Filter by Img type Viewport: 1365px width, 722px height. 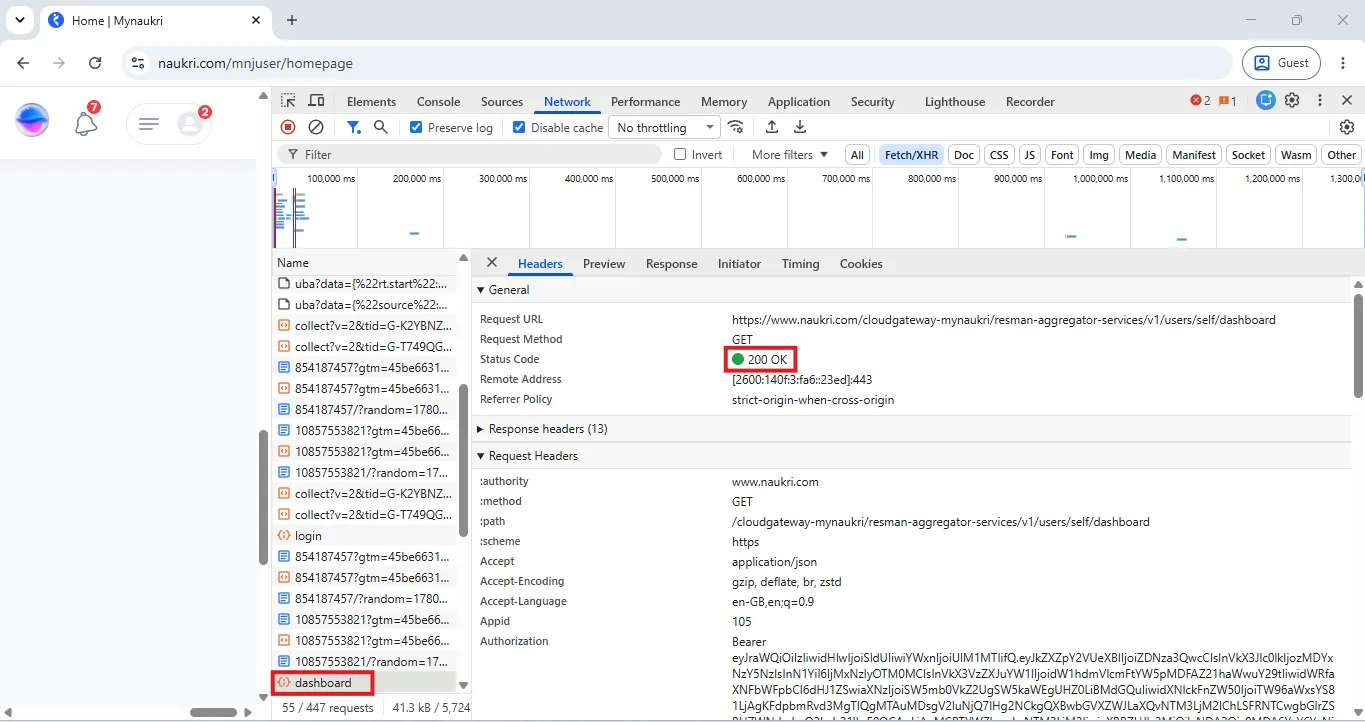tap(1099, 155)
